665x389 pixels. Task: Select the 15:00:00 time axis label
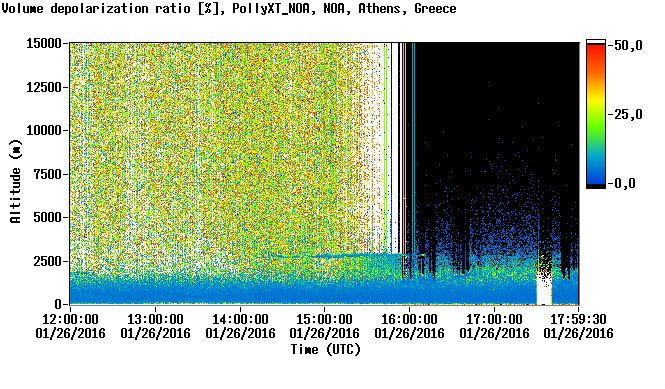(324, 319)
